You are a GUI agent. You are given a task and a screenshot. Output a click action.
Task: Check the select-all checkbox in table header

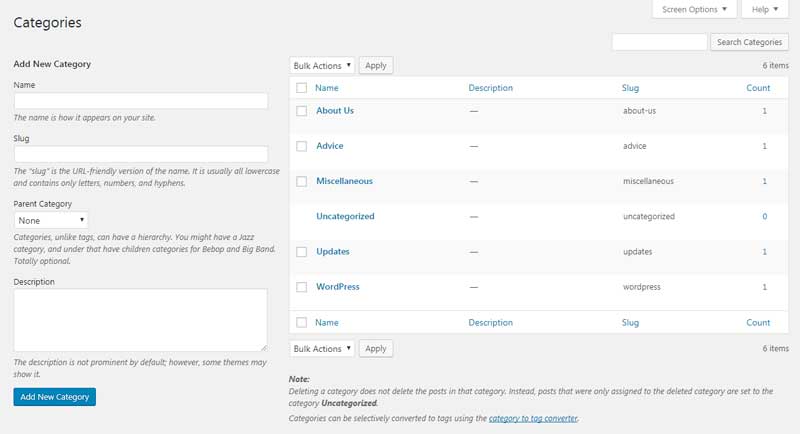(302, 88)
